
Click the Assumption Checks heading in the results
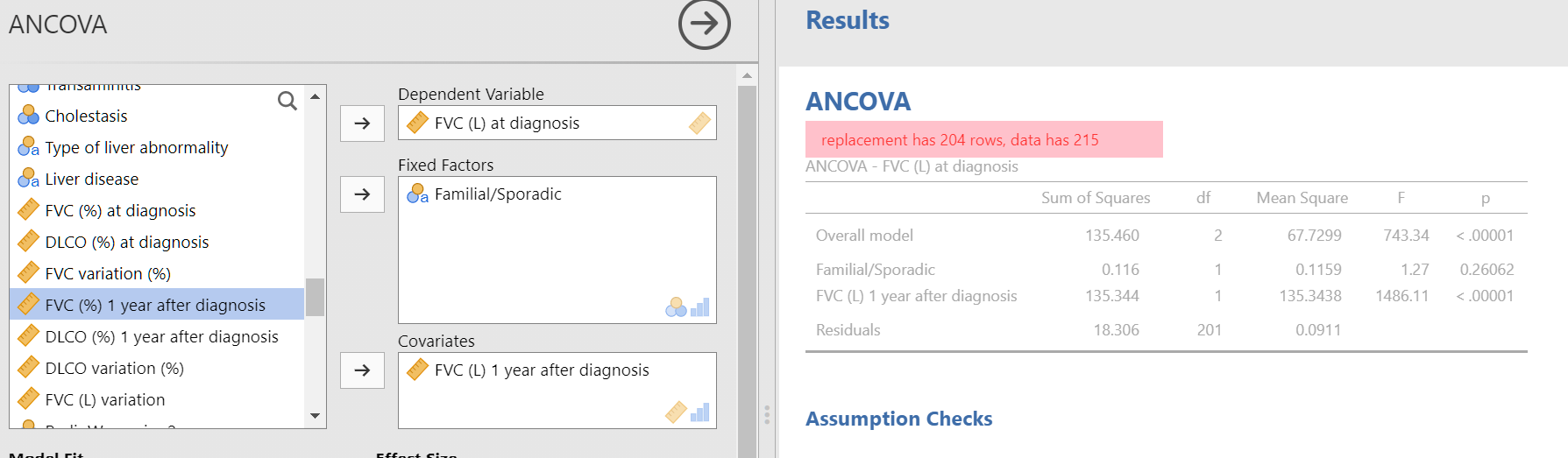898,419
